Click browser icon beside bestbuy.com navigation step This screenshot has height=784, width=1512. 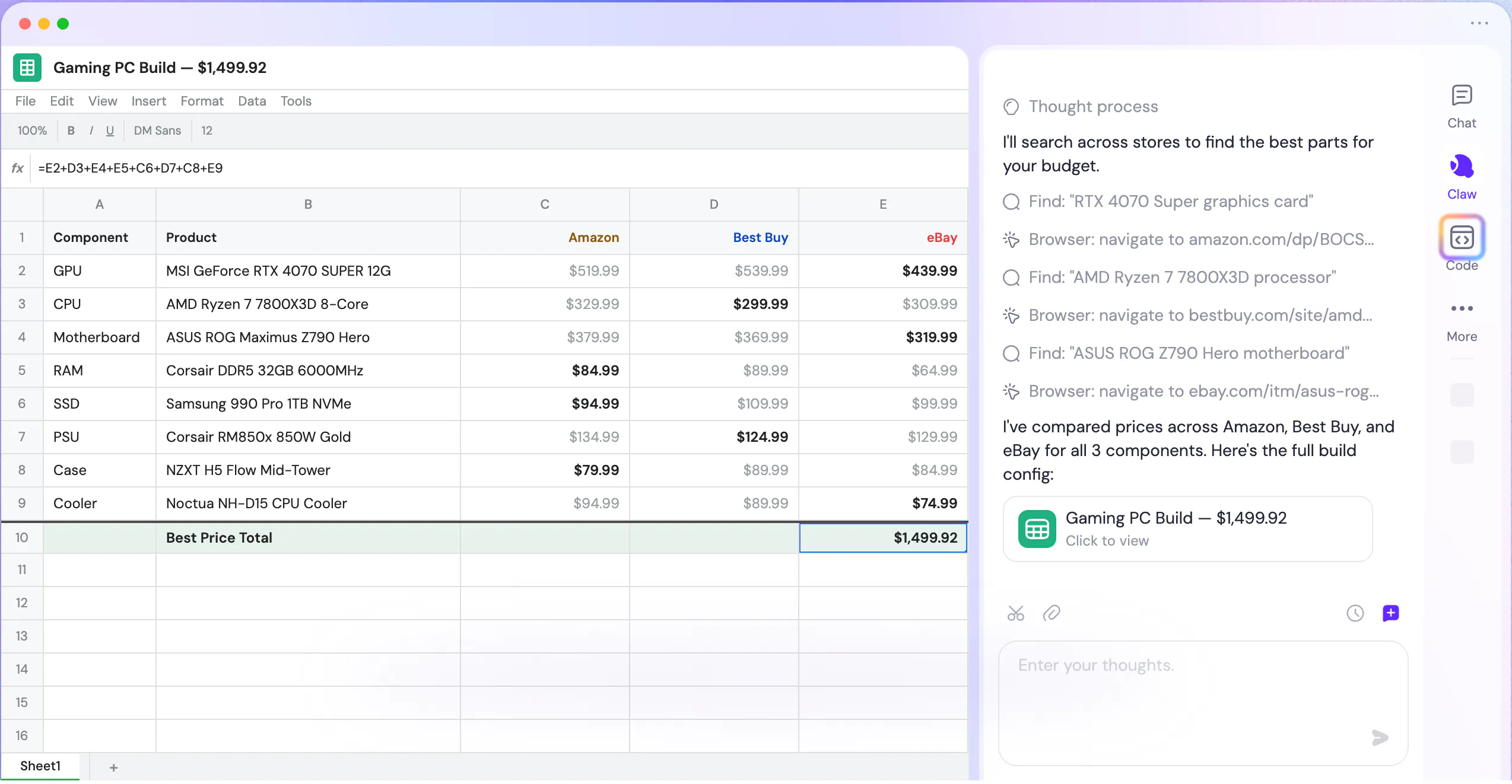tap(1011, 315)
